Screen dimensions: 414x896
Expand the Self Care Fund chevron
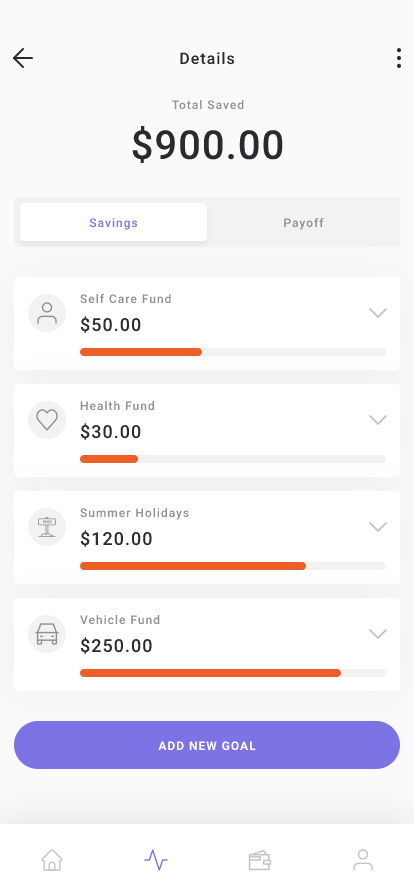(378, 313)
